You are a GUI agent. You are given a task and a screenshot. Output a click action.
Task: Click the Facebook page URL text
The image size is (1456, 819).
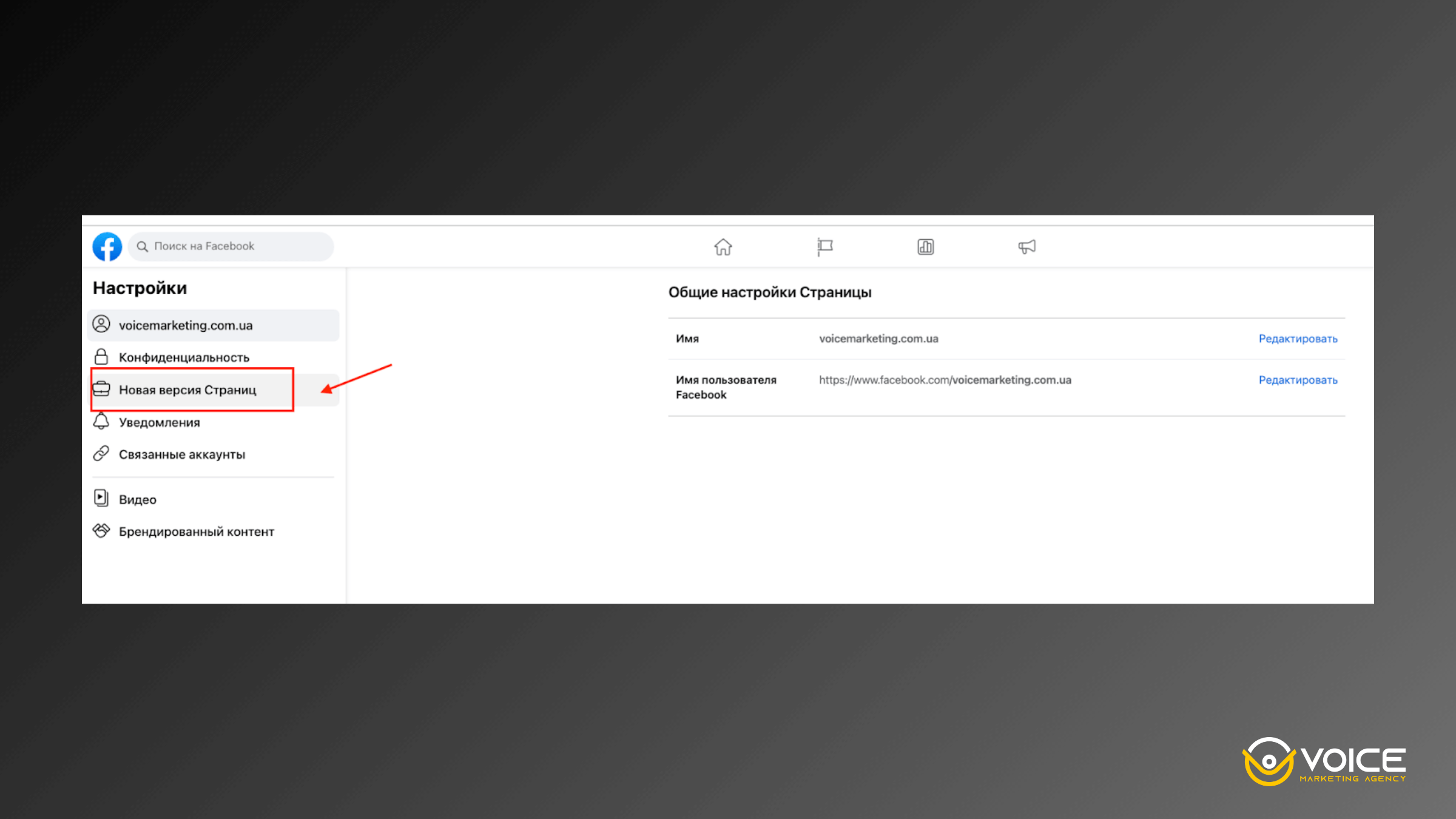945,380
